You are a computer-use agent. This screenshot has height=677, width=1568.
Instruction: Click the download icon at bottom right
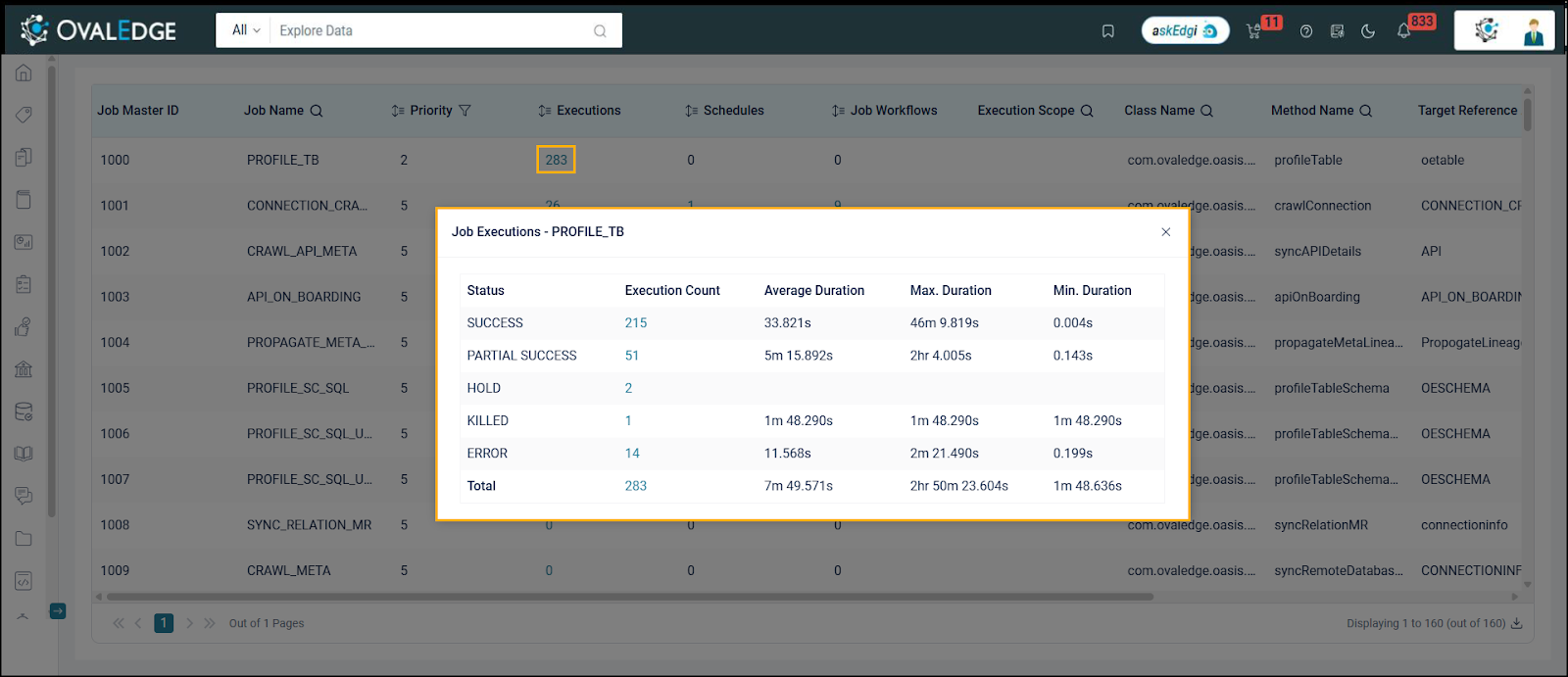(1517, 623)
